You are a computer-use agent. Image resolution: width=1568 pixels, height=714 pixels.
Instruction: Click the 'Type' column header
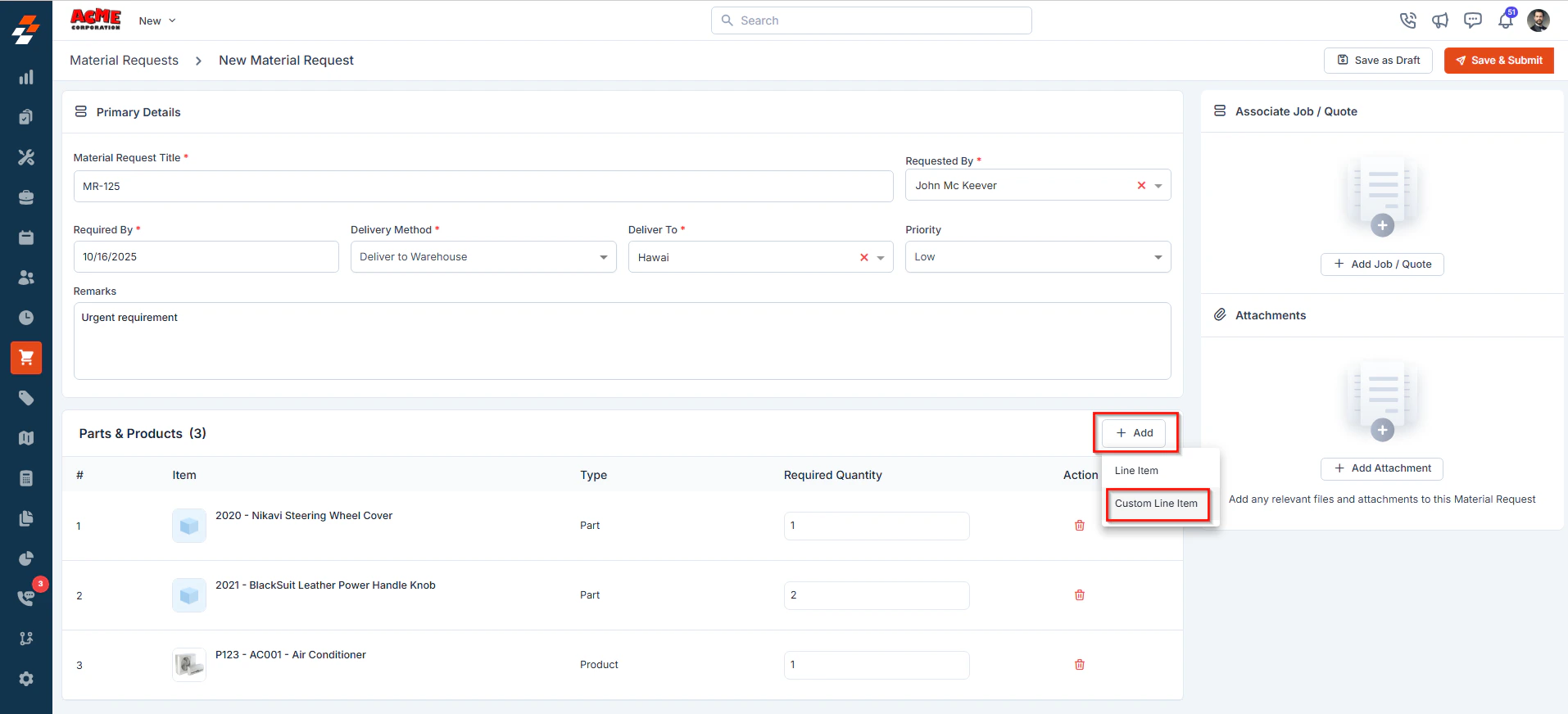click(x=593, y=475)
